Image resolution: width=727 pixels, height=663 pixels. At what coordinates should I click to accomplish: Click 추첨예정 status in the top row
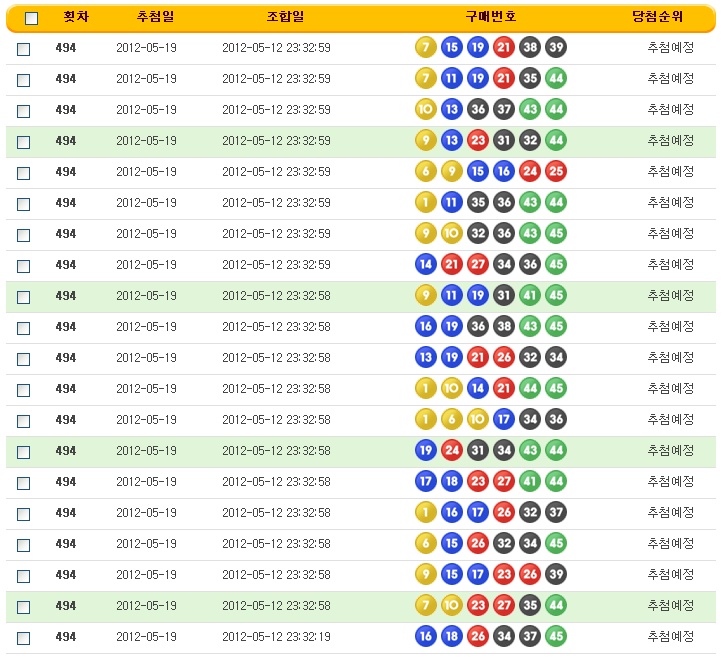[x=670, y=48]
